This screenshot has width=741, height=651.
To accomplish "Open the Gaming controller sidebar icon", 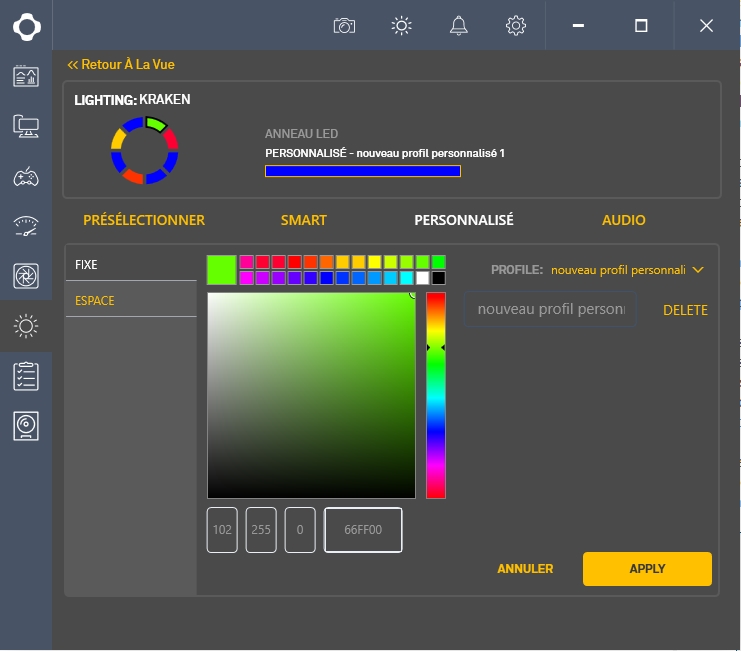I will pyautogui.click(x=26, y=177).
